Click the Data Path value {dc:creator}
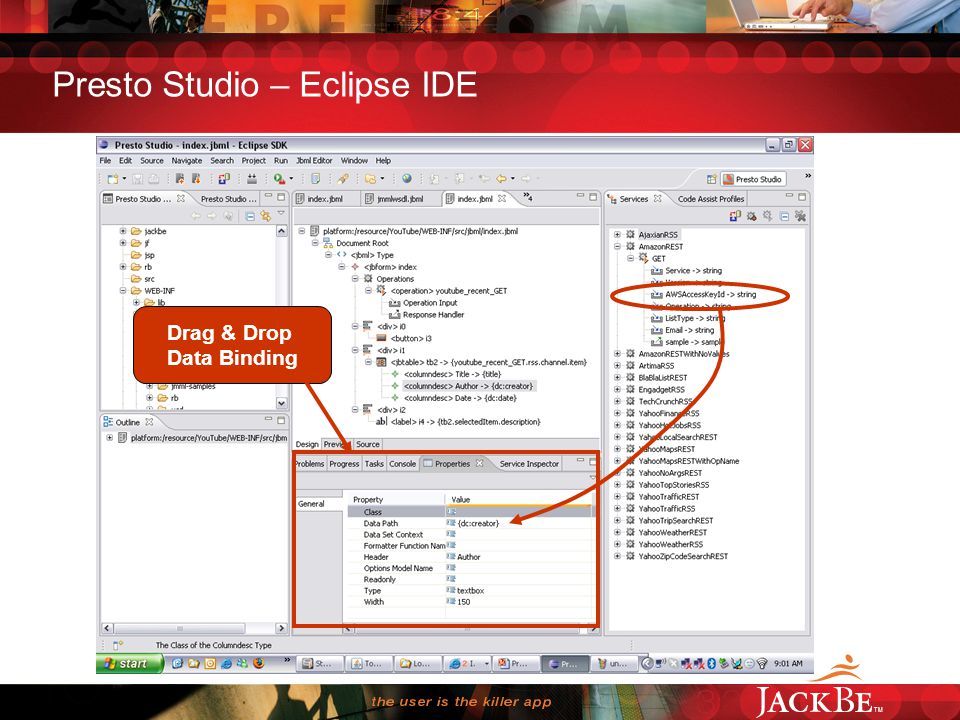 pos(478,523)
